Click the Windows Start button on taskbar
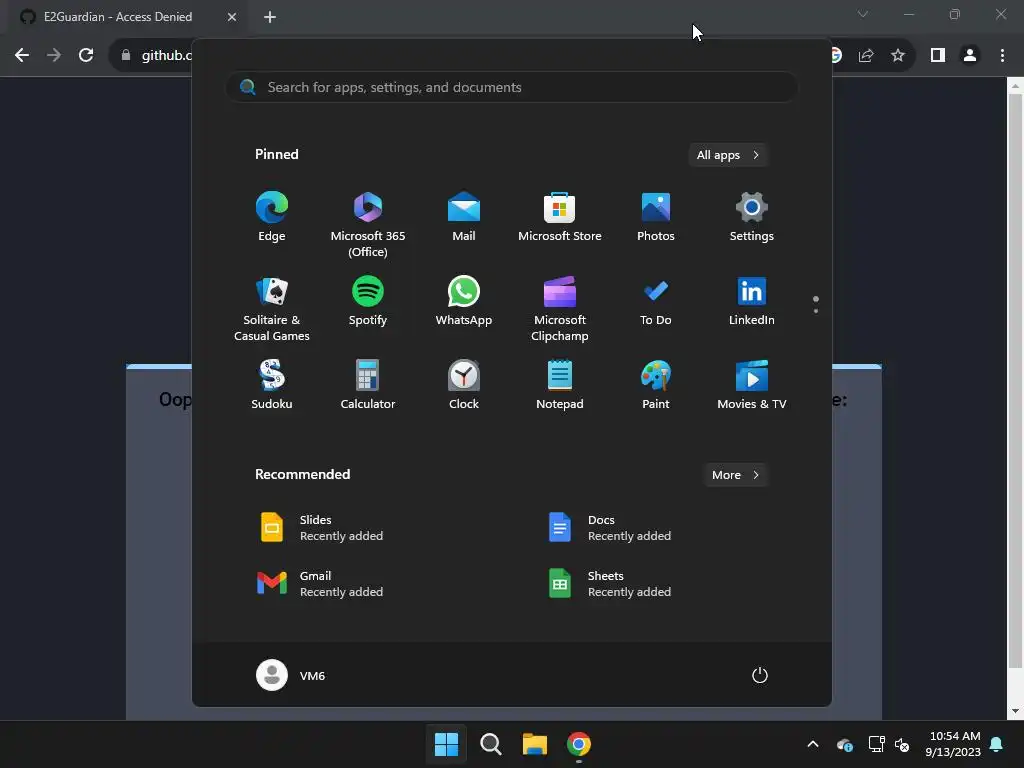1024x768 pixels. point(447,744)
